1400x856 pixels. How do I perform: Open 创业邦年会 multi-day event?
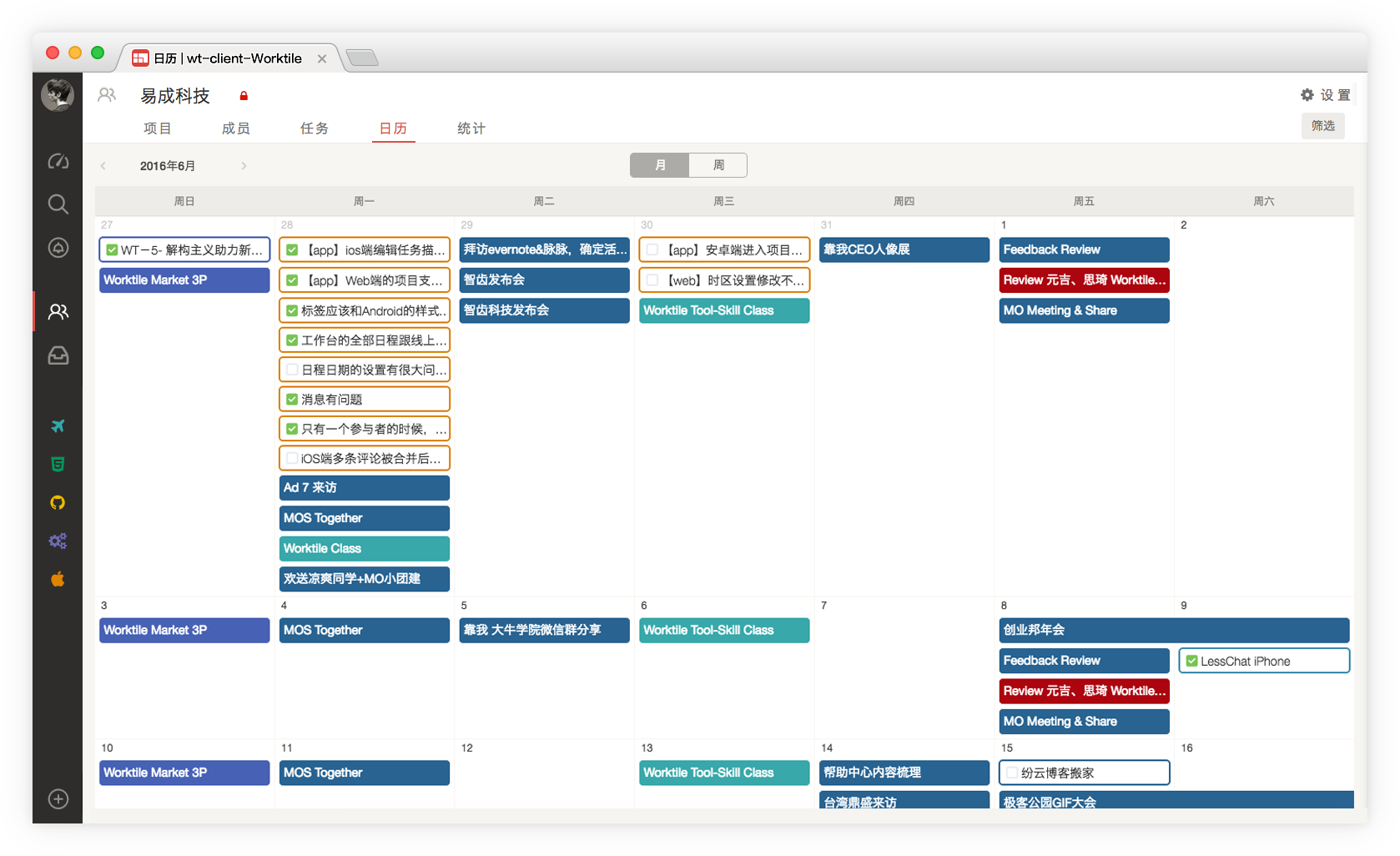[1175, 630]
